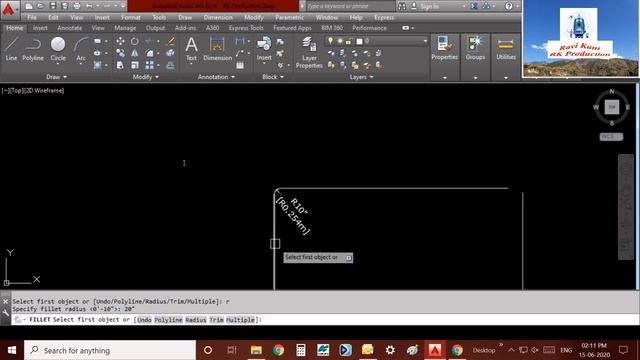Click the Plot print icon
The image size is (640, 360).
[x=77, y=6]
